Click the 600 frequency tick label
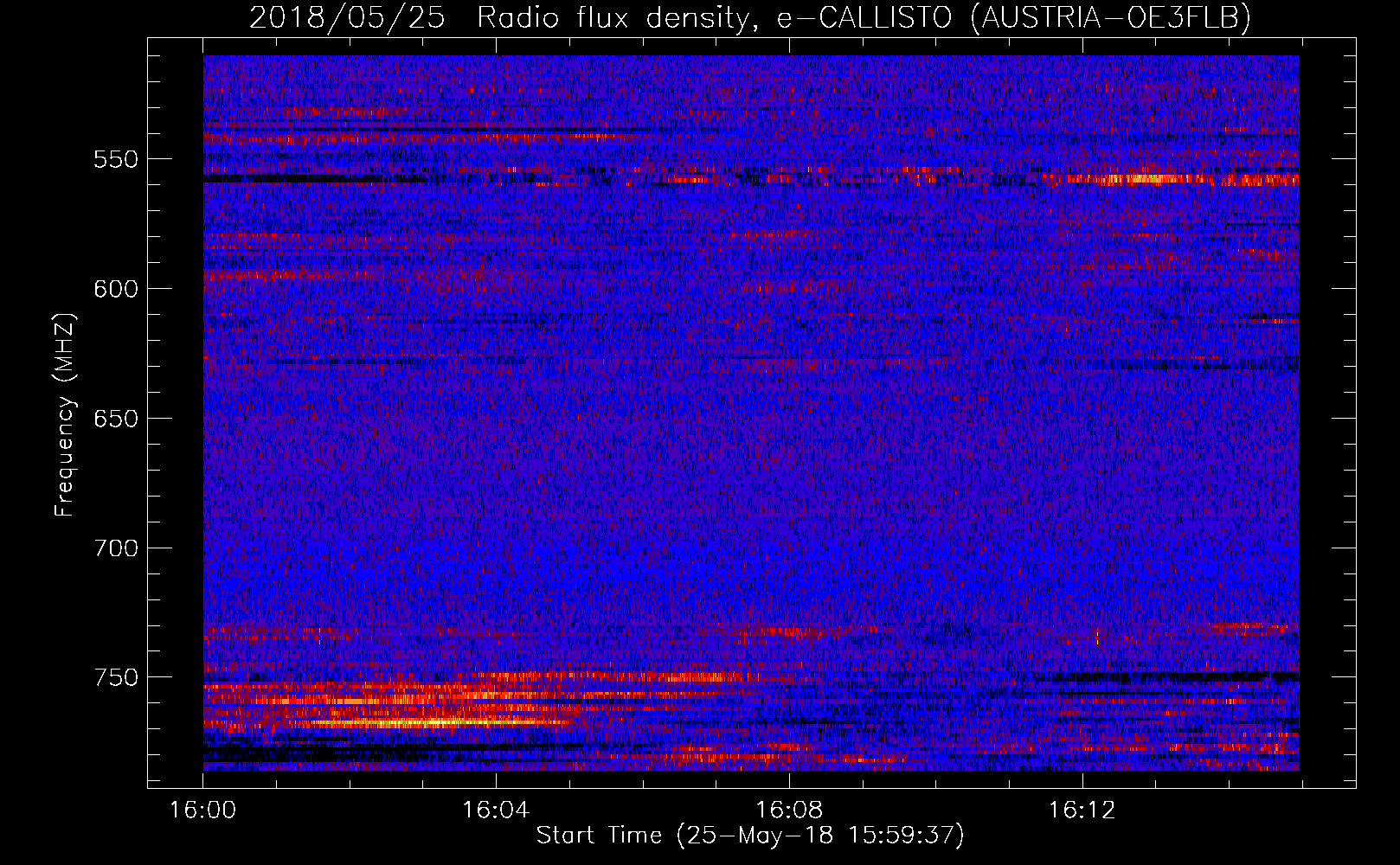The height and width of the screenshot is (865, 1400). (116, 289)
